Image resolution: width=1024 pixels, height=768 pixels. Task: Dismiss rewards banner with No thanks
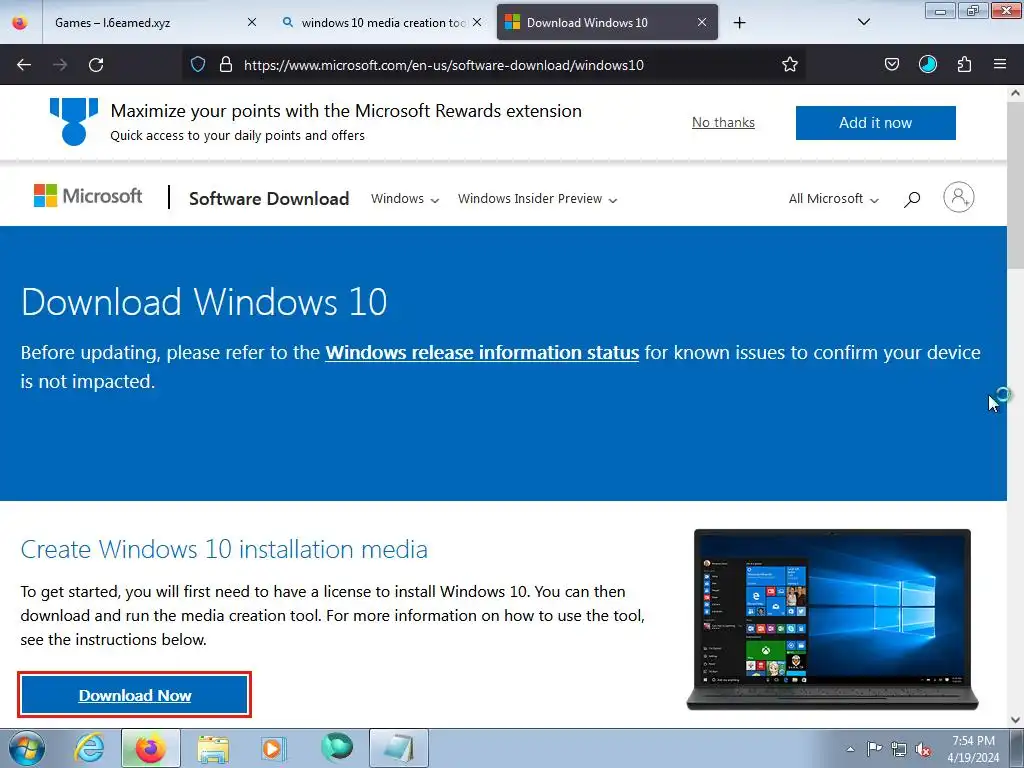(x=723, y=123)
